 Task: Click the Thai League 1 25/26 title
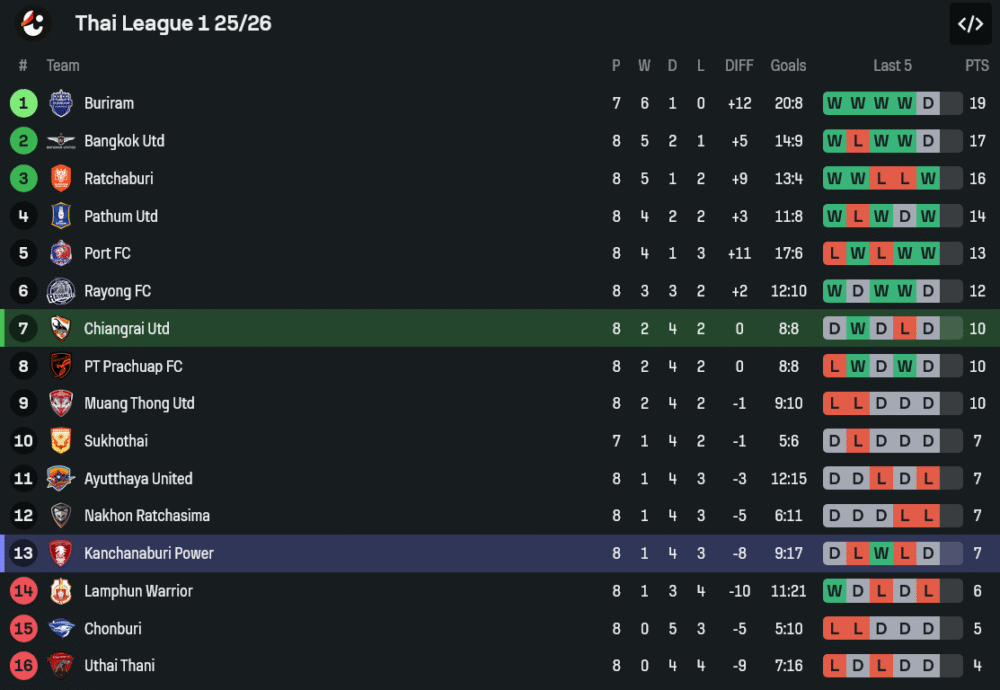pos(173,23)
